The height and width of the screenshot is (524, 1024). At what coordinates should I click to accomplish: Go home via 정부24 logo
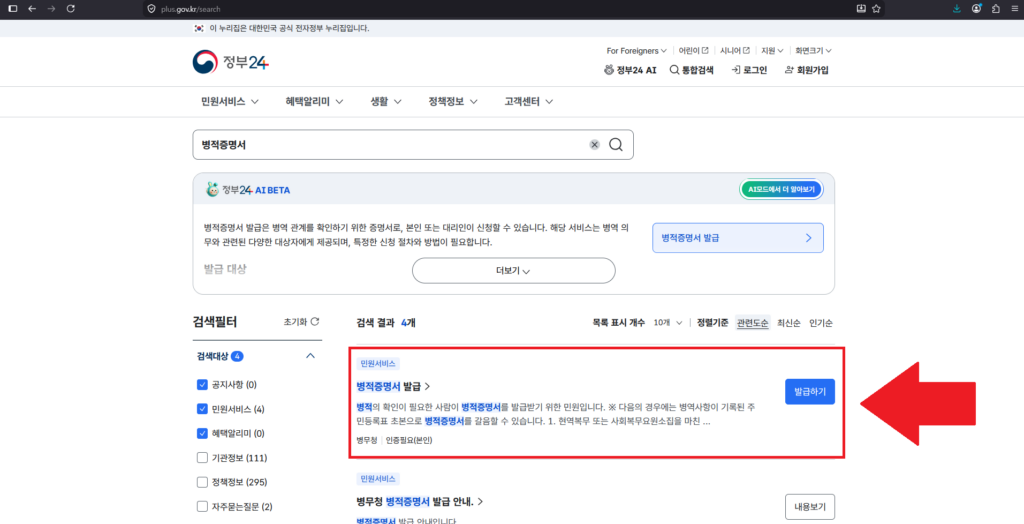(231, 62)
